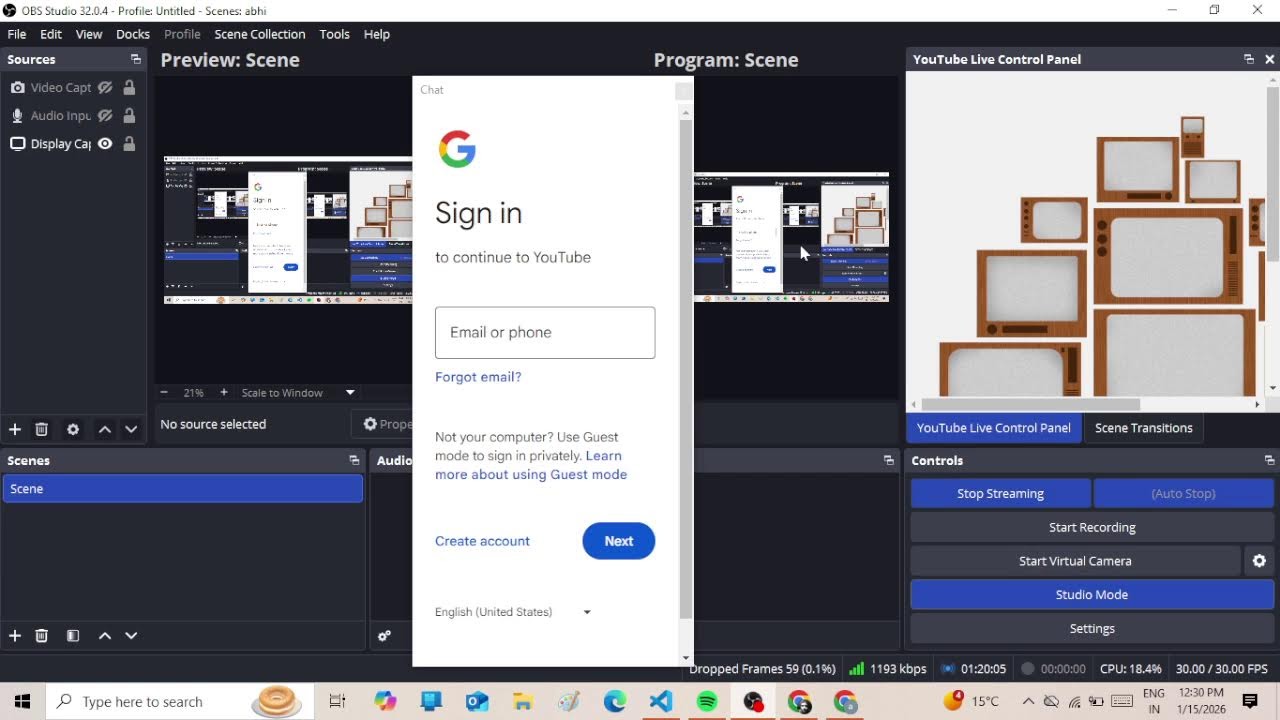The height and width of the screenshot is (720, 1280).
Task: Remove selected scene with trash icon
Action: (x=42, y=635)
